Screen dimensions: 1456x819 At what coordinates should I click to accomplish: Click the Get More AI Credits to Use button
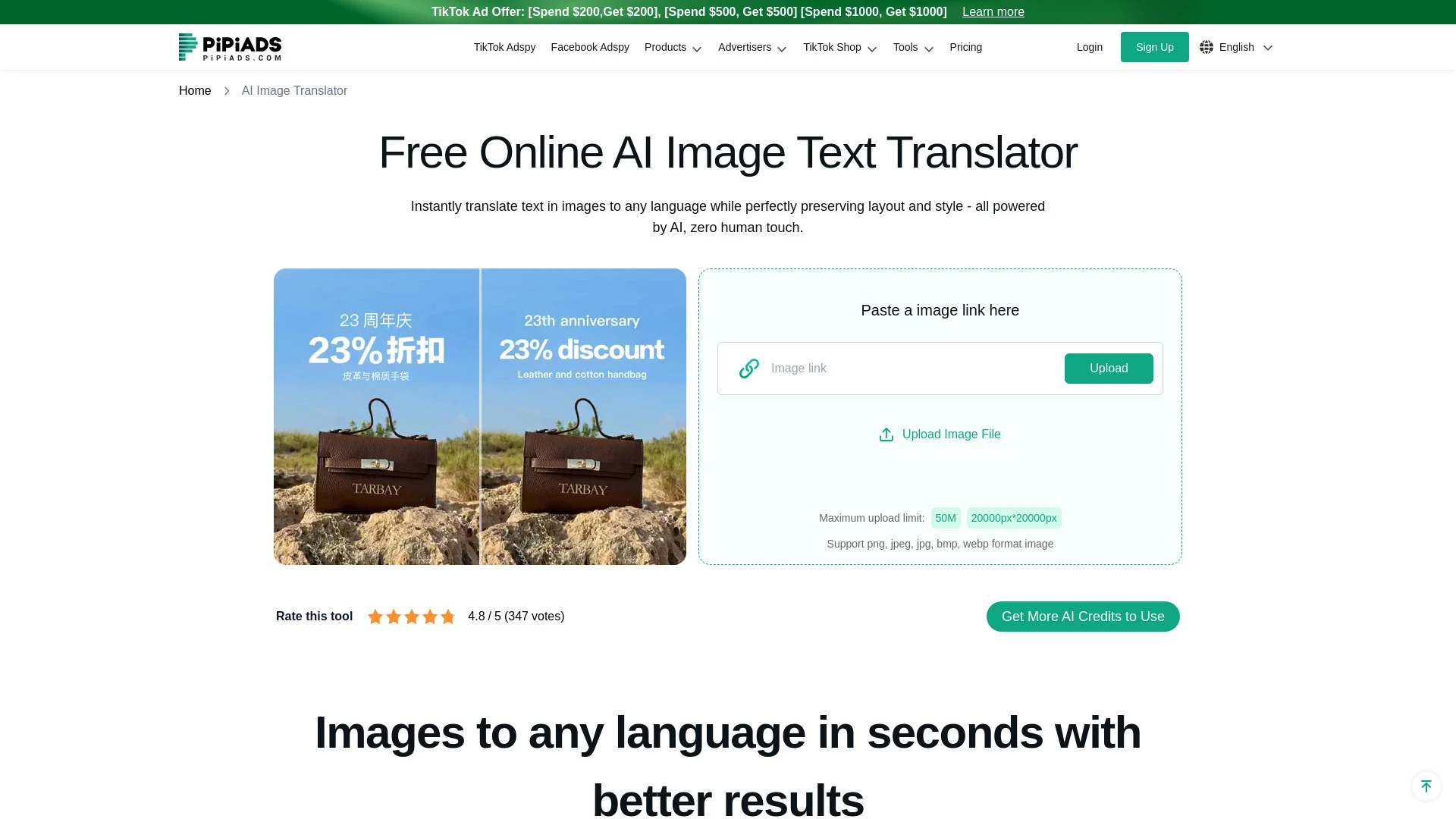(1082, 617)
